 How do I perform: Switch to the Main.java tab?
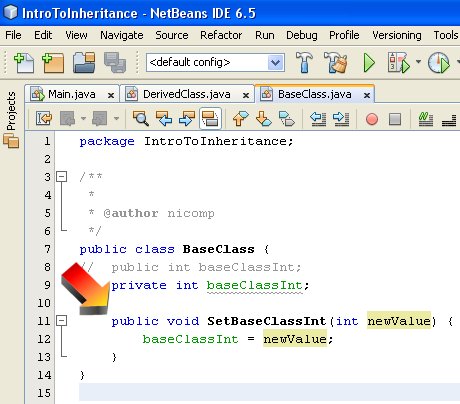coord(72,94)
